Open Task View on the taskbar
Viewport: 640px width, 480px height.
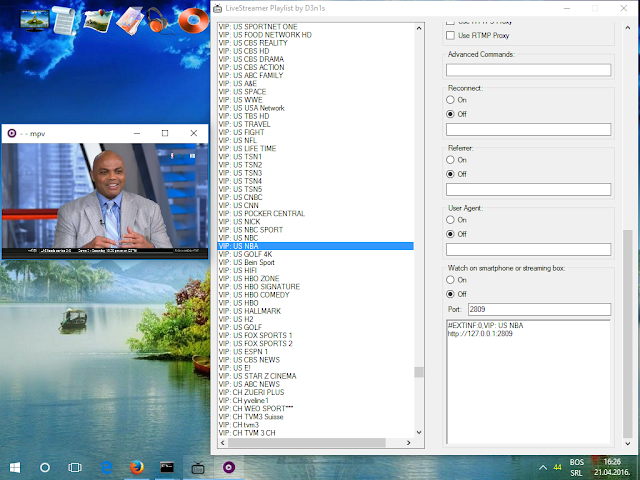tap(75, 467)
